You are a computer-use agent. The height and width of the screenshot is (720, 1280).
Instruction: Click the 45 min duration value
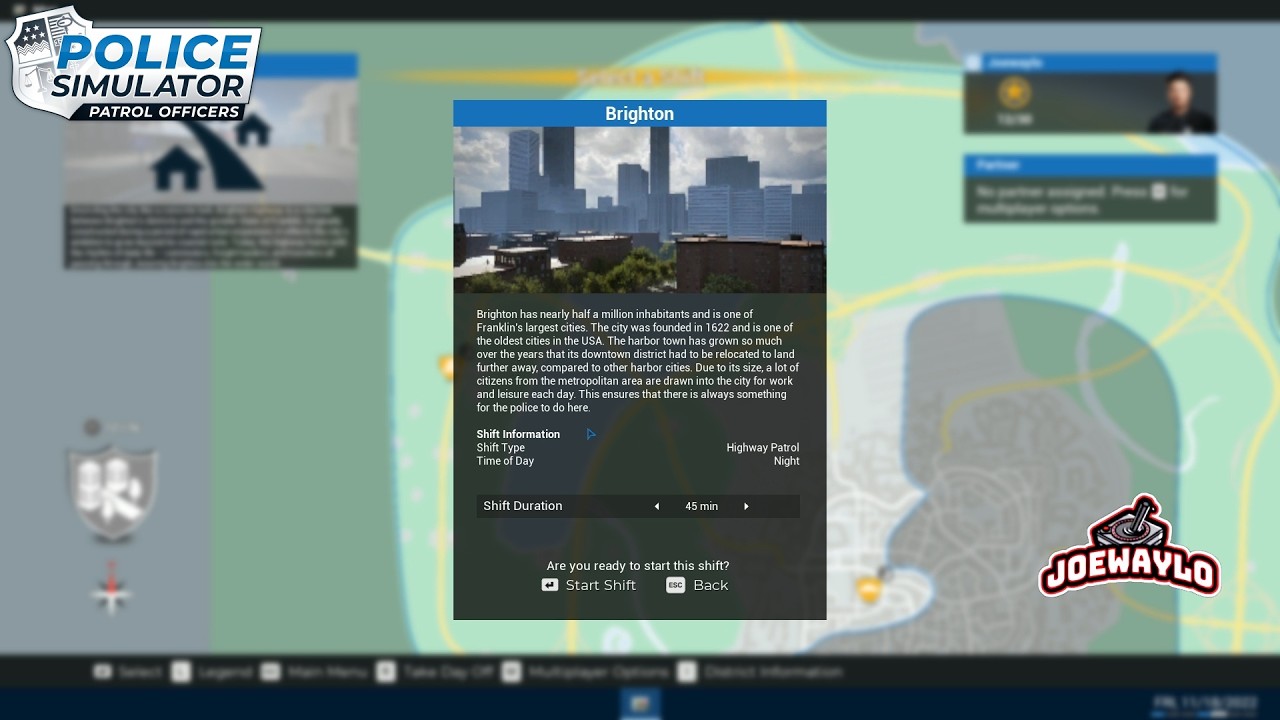(x=701, y=506)
